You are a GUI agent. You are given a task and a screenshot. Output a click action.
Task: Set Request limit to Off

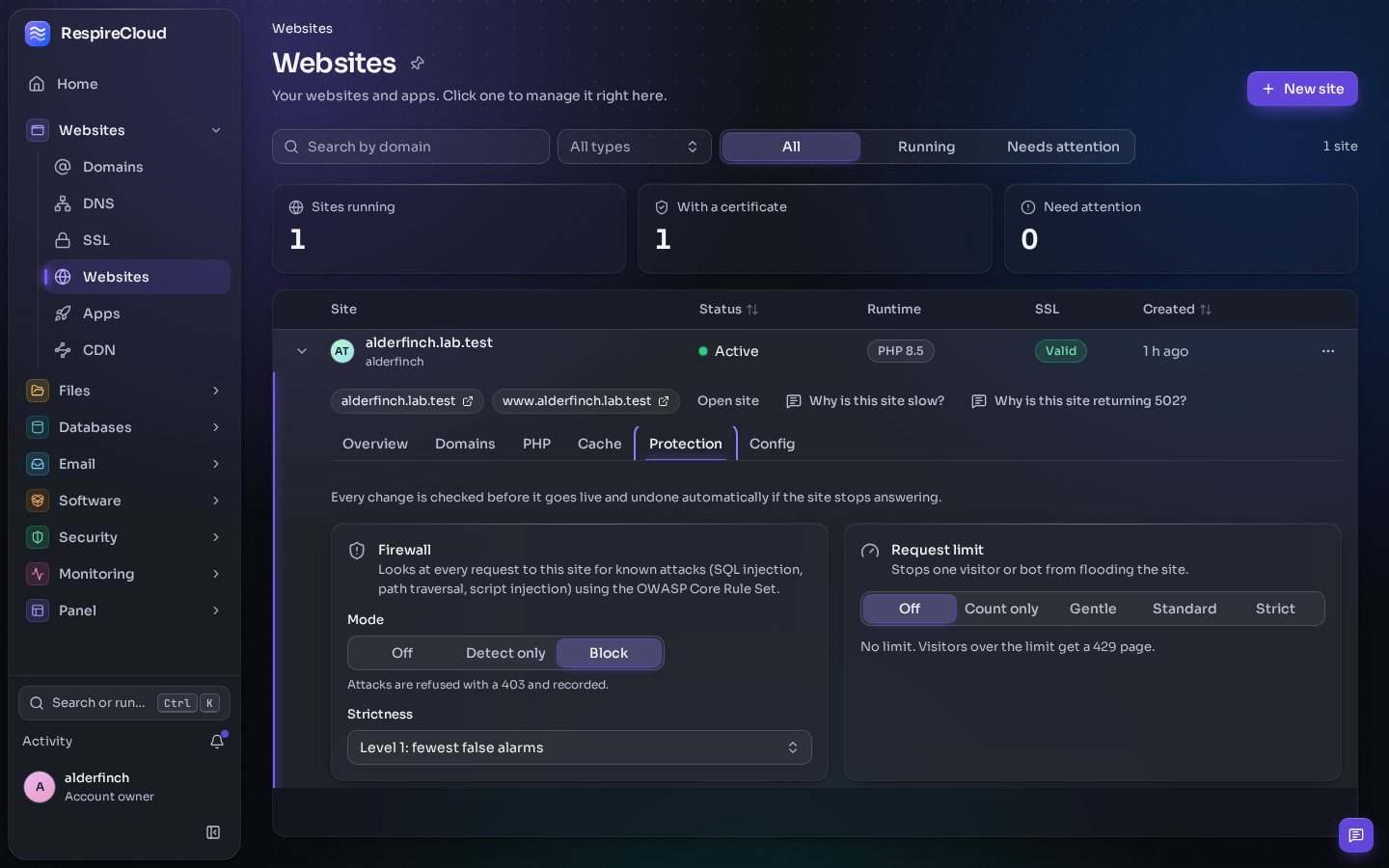(910, 609)
